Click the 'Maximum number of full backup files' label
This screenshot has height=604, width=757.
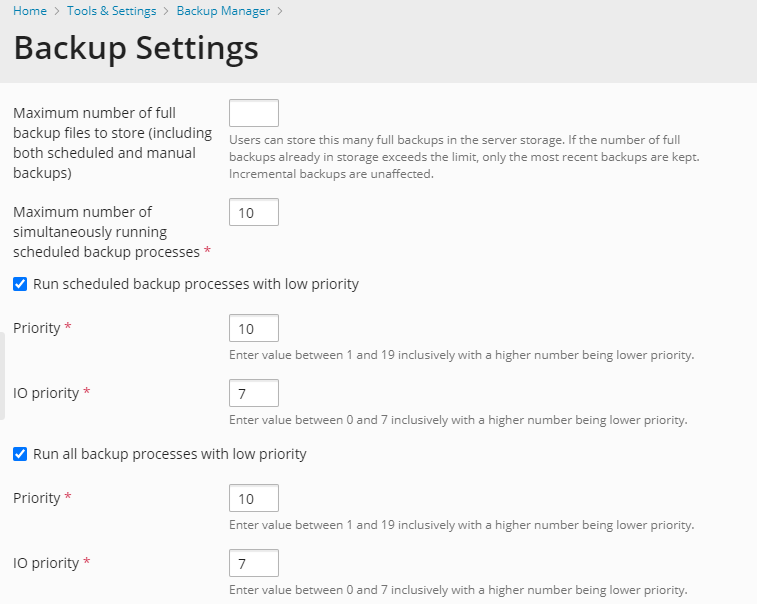tap(112, 143)
